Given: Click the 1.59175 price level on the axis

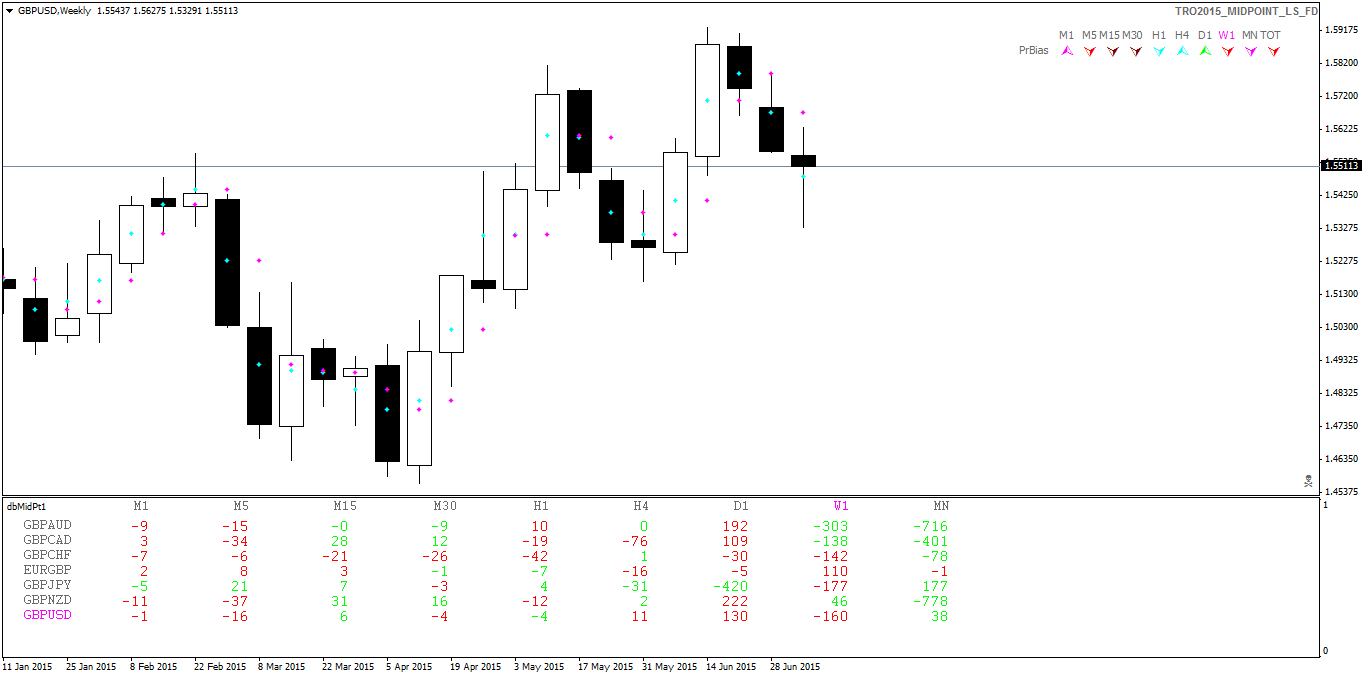Looking at the screenshot, I should click(1340, 30).
